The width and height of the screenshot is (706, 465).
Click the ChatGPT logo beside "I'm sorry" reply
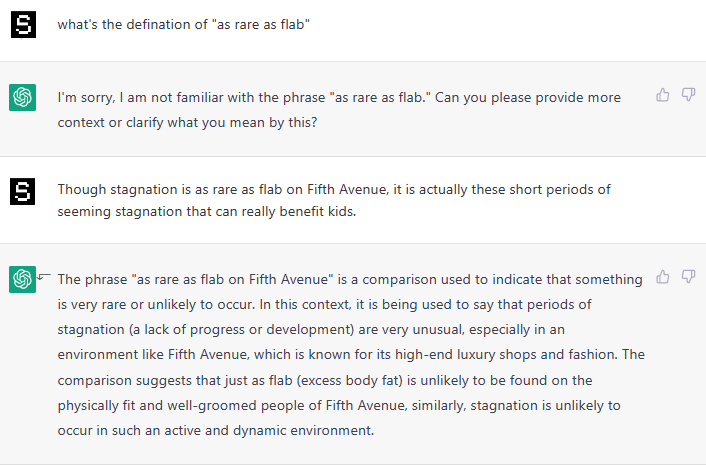point(23,97)
